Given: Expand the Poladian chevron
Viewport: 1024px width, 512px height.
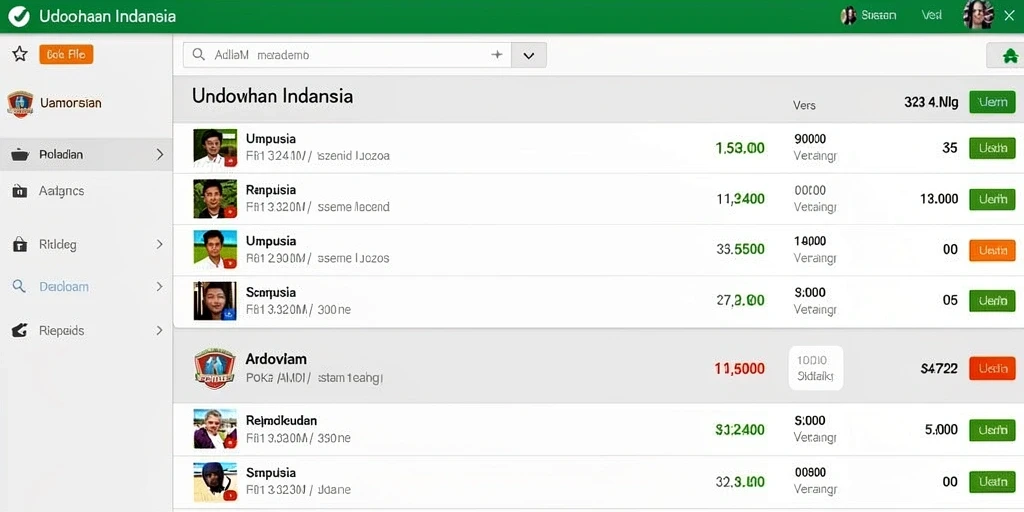Looking at the screenshot, I should click(159, 155).
